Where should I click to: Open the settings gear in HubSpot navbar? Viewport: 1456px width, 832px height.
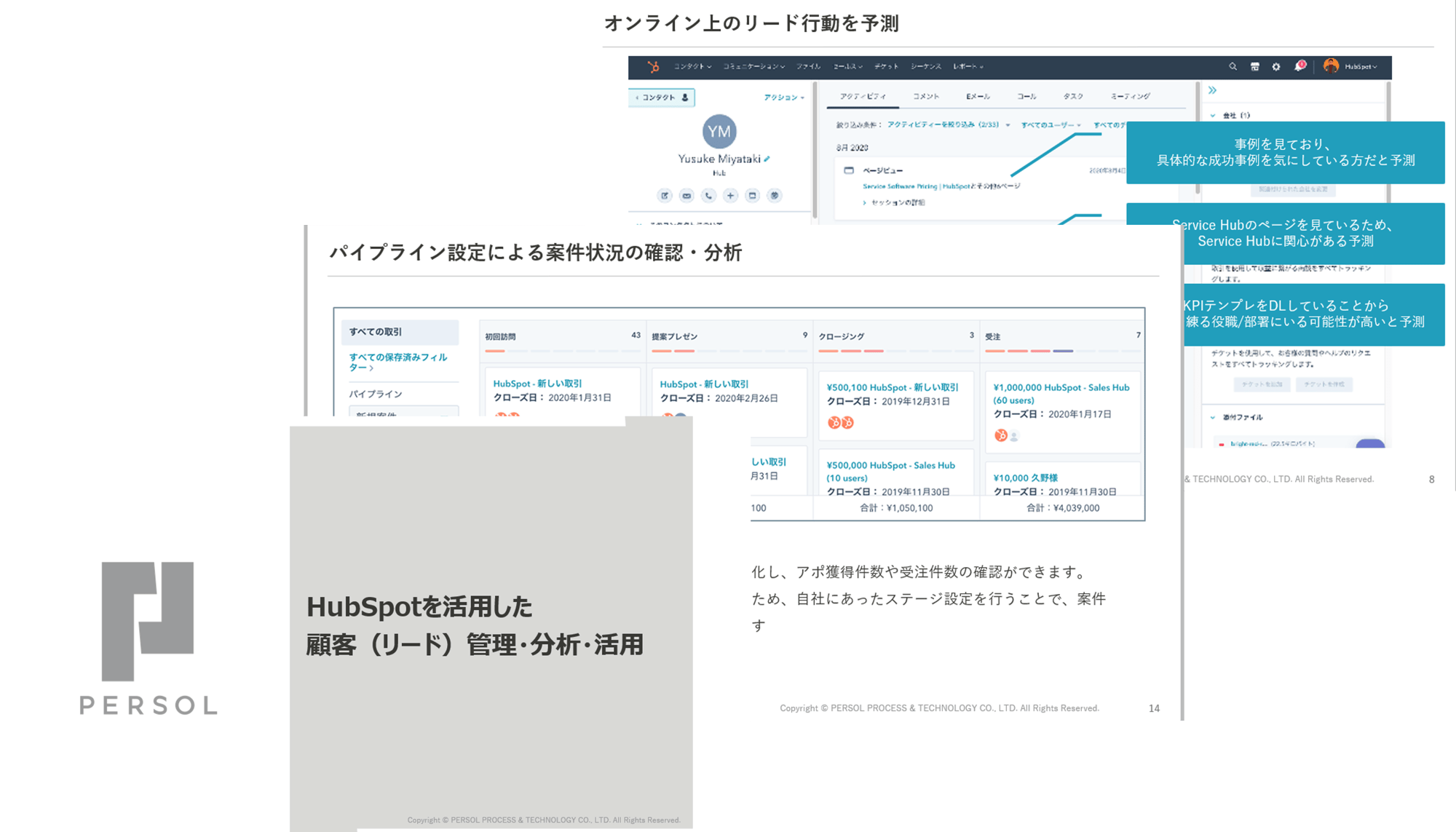pos(1277,66)
